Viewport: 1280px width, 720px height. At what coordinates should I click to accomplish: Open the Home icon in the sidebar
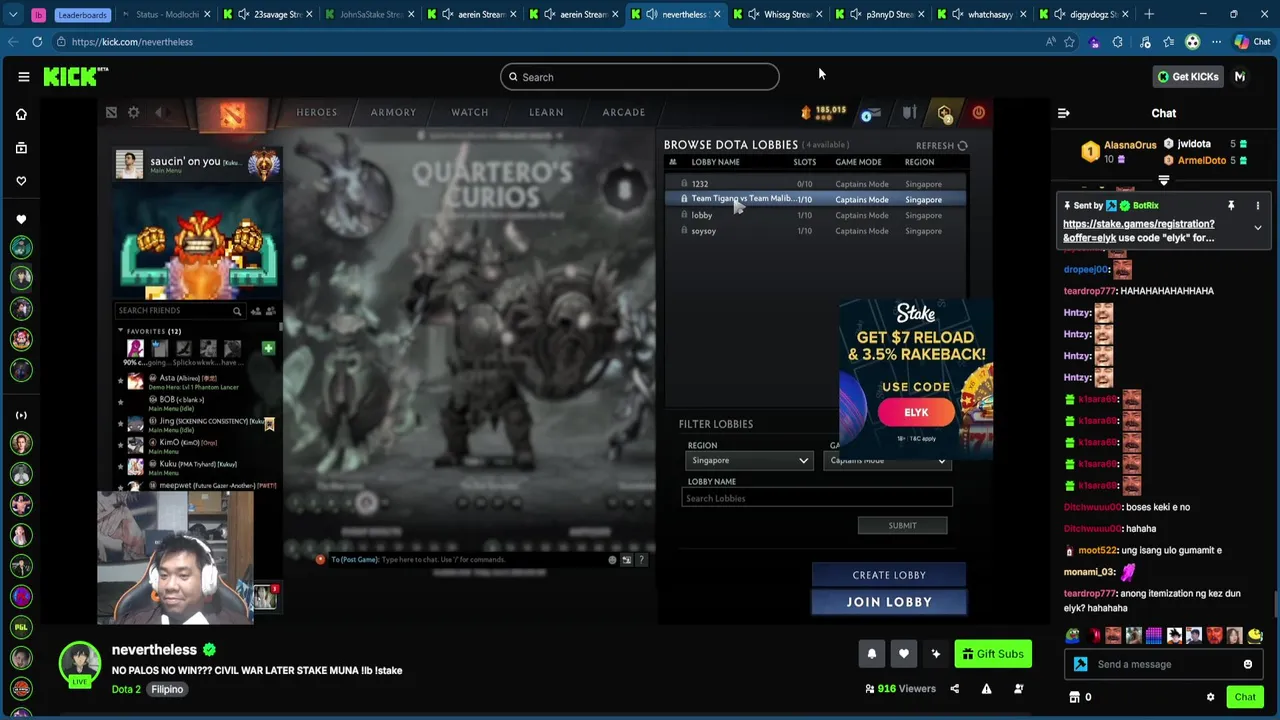(21, 114)
